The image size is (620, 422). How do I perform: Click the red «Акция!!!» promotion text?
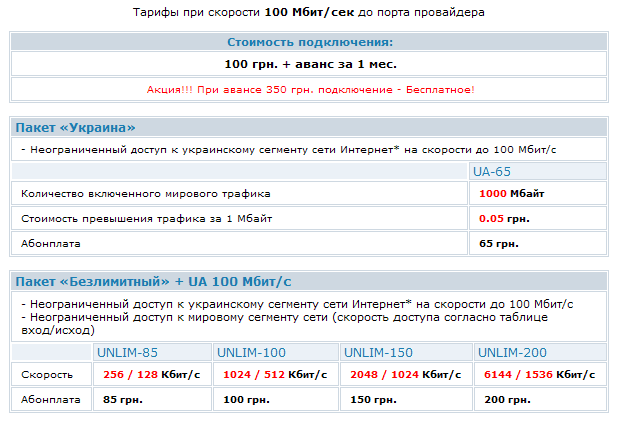(x=310, y=90)
